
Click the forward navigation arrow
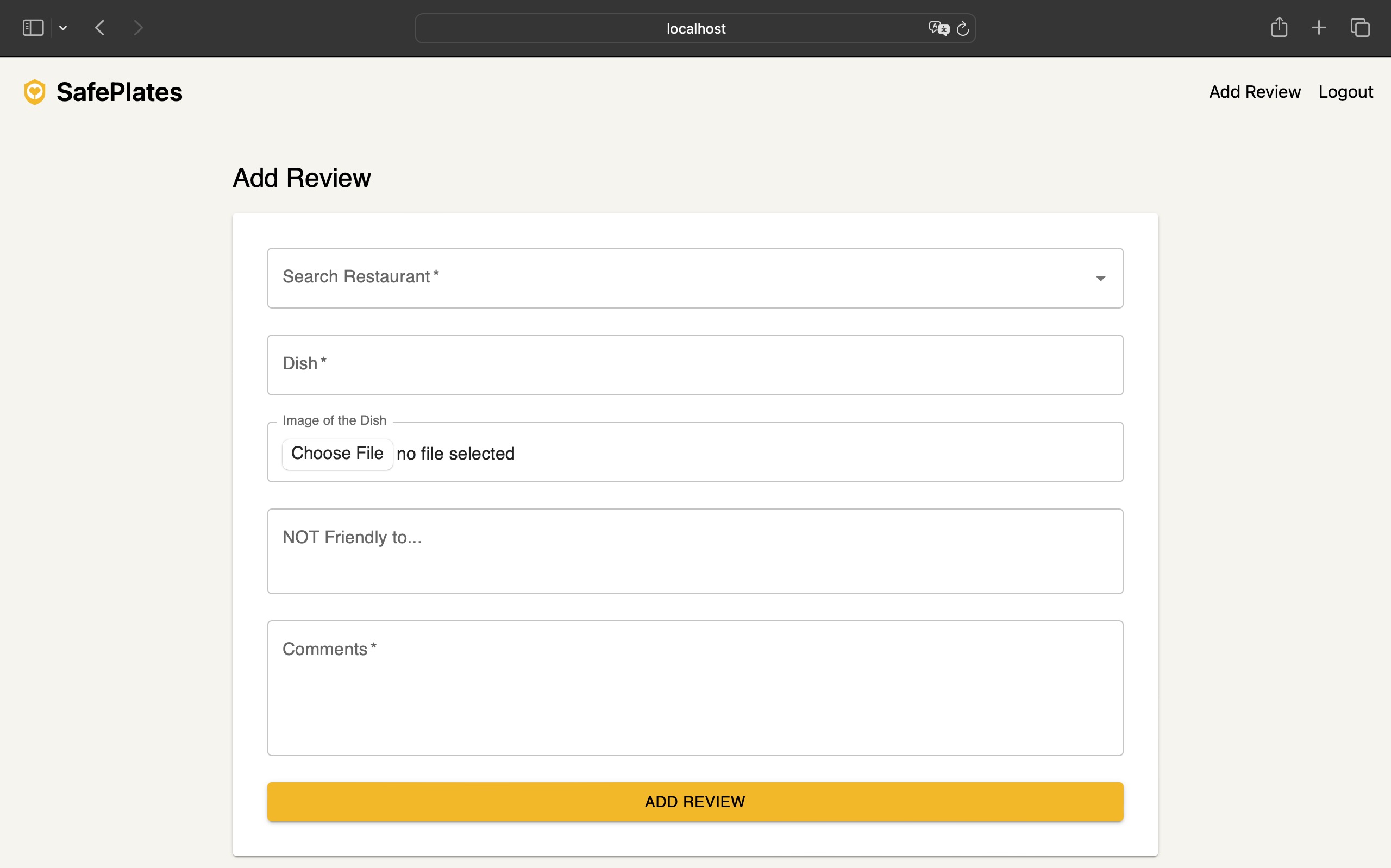[x=138, y=28]
